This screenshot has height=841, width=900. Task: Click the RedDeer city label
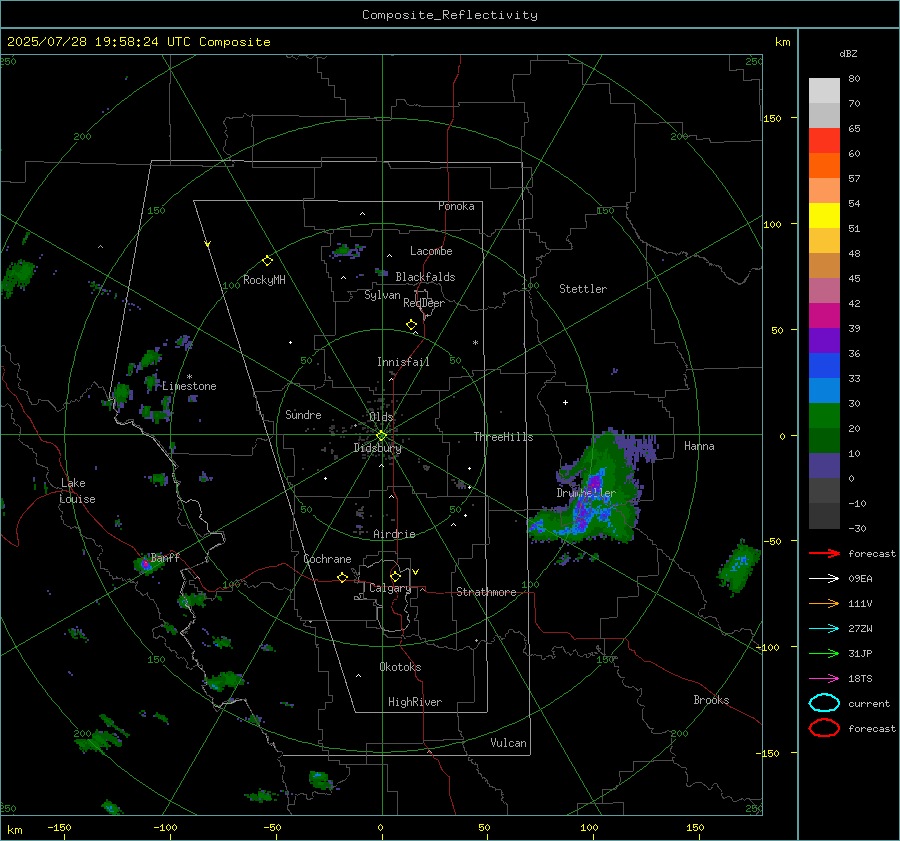pyautogui.click(x=424, y=303)
